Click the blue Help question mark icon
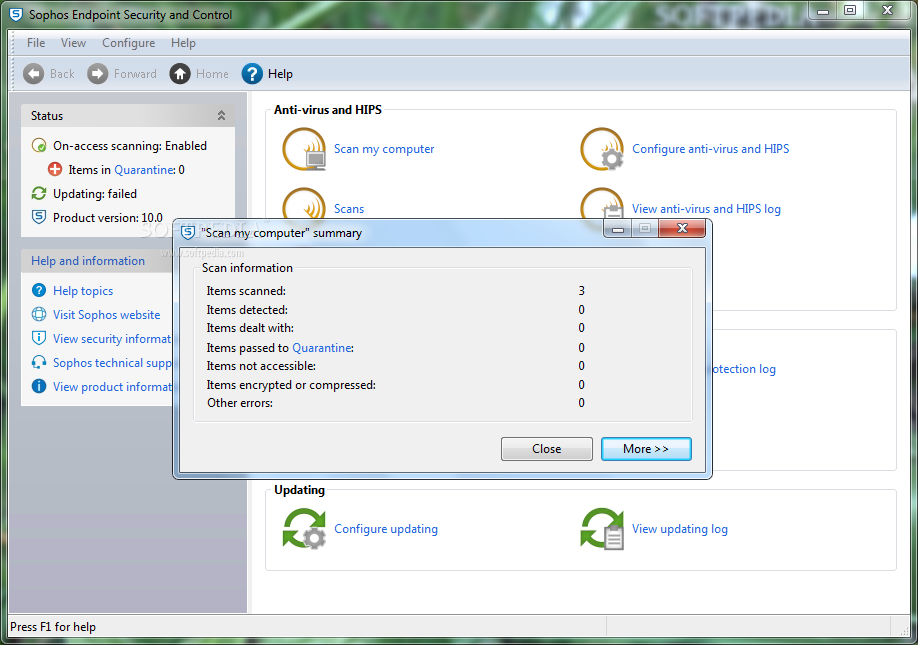The width and height of the screenshot is (918, 645). 252,74
